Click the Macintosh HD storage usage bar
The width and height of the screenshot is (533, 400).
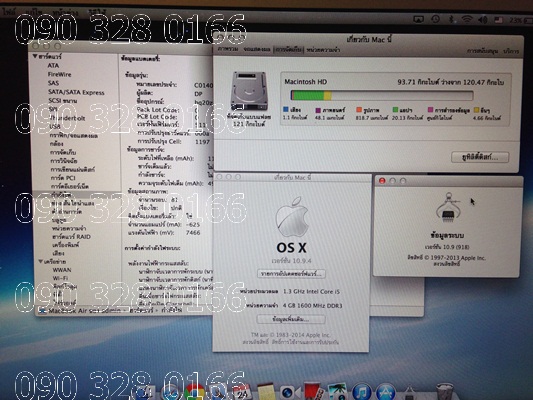[382, 95]
